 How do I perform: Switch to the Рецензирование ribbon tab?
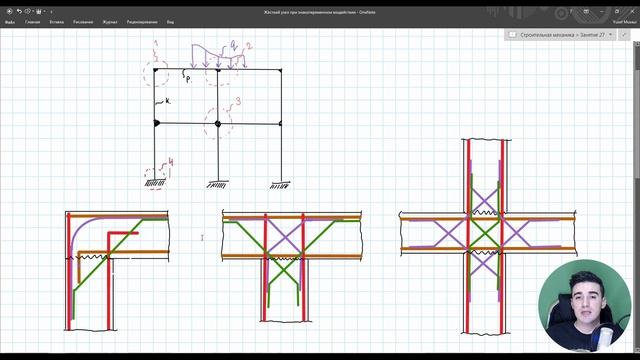[142, 22]
